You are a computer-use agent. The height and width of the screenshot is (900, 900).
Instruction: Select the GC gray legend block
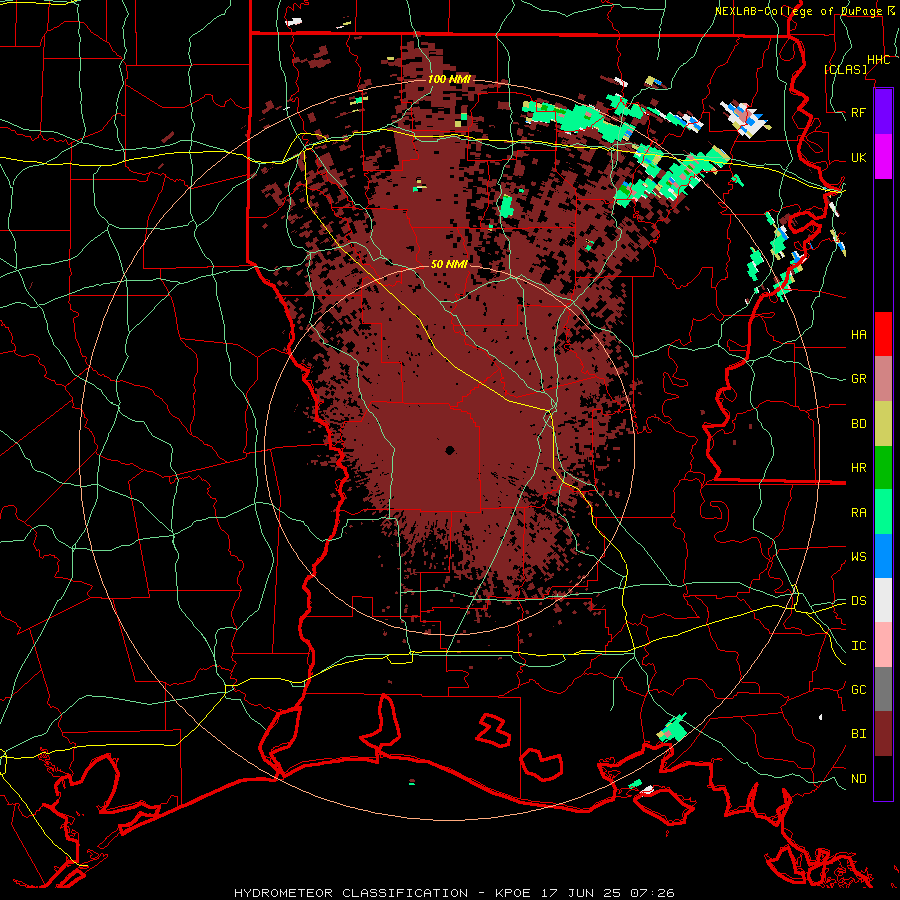[x=883, y=689]
